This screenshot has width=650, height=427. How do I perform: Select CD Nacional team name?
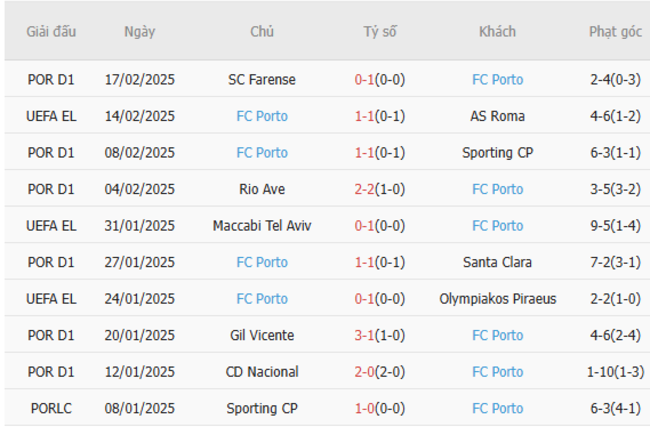click(x=262, y=372)
